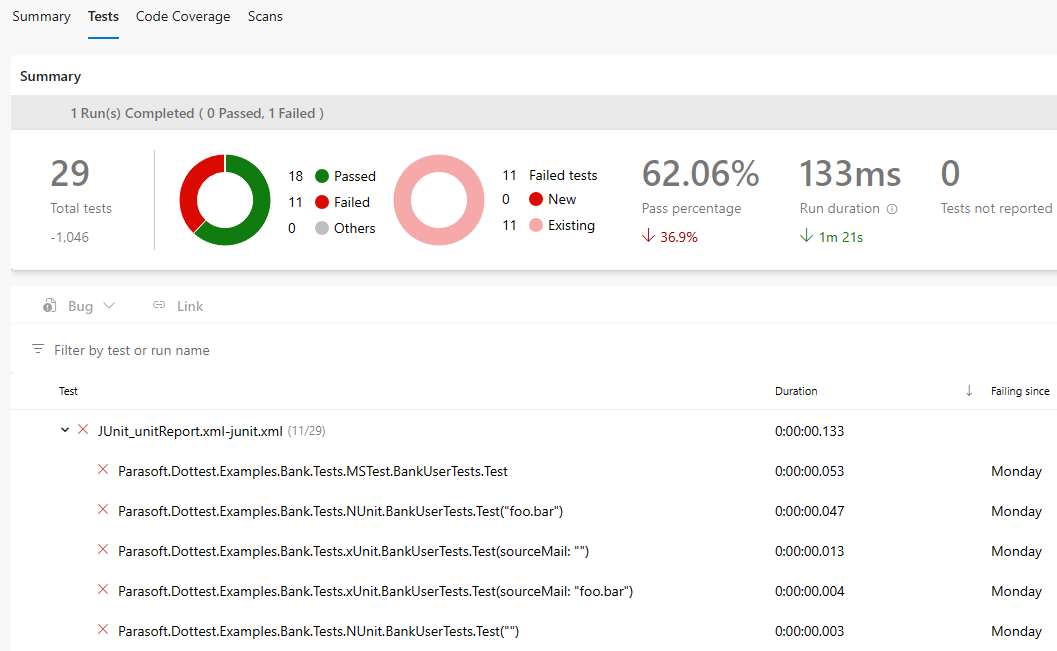Click the filter icon beside search field
The width and height of the screenshot is (1057, 651).
click(x=38, y=350)
